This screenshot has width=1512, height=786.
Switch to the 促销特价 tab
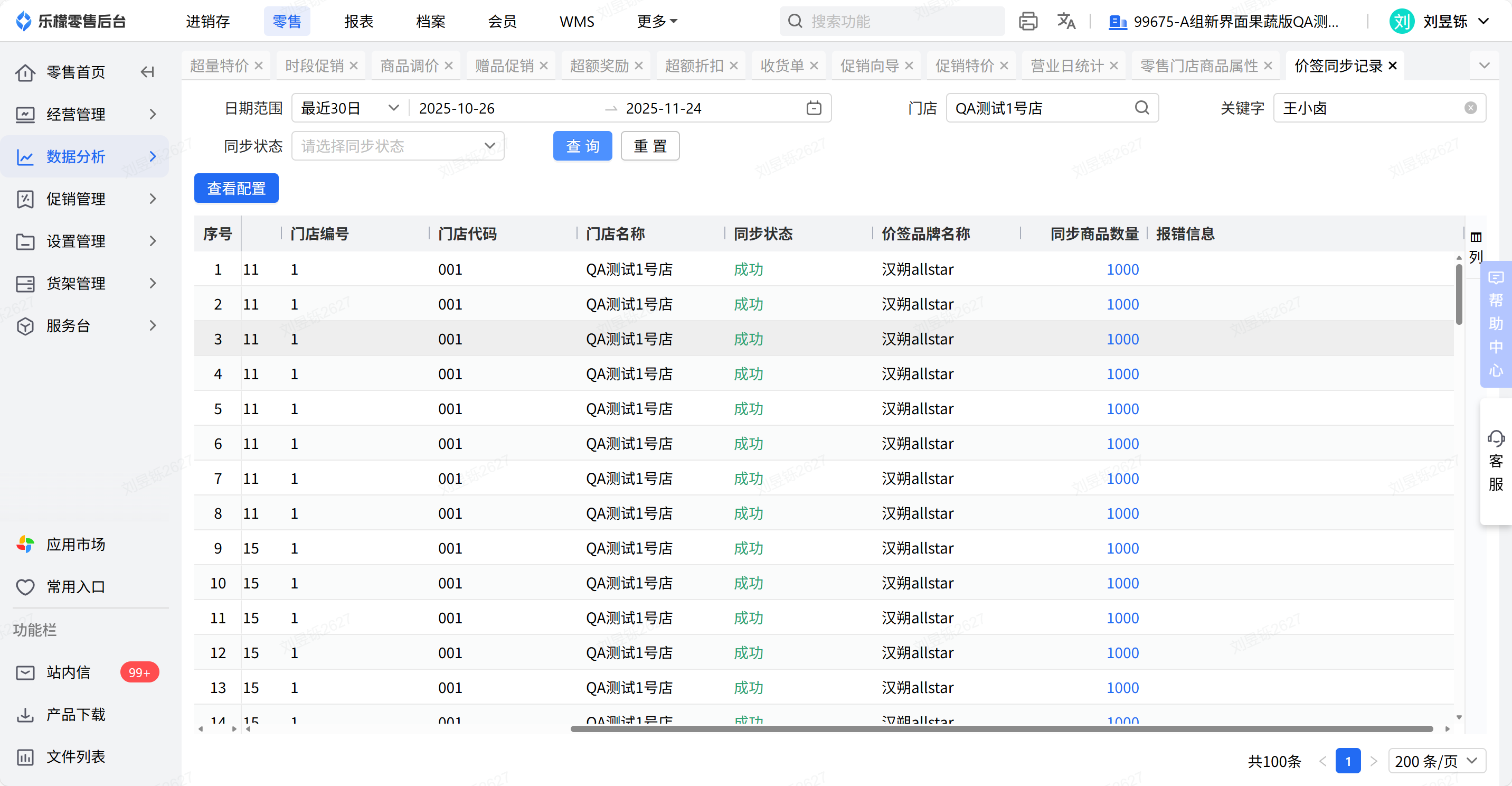964,66
